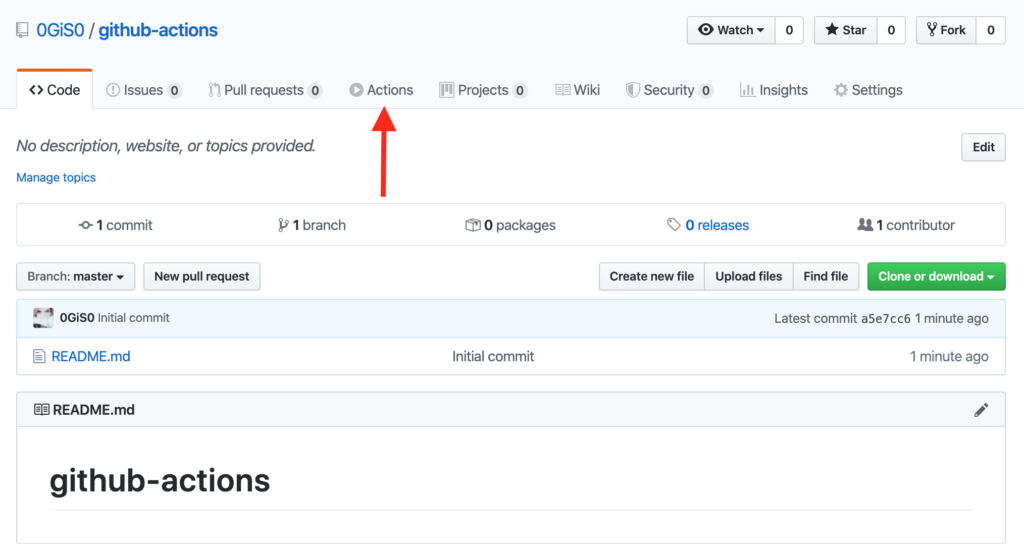Click the commit icon beside 1 commit
Viewport: 1024px width, 559px height.
(86, 225)
